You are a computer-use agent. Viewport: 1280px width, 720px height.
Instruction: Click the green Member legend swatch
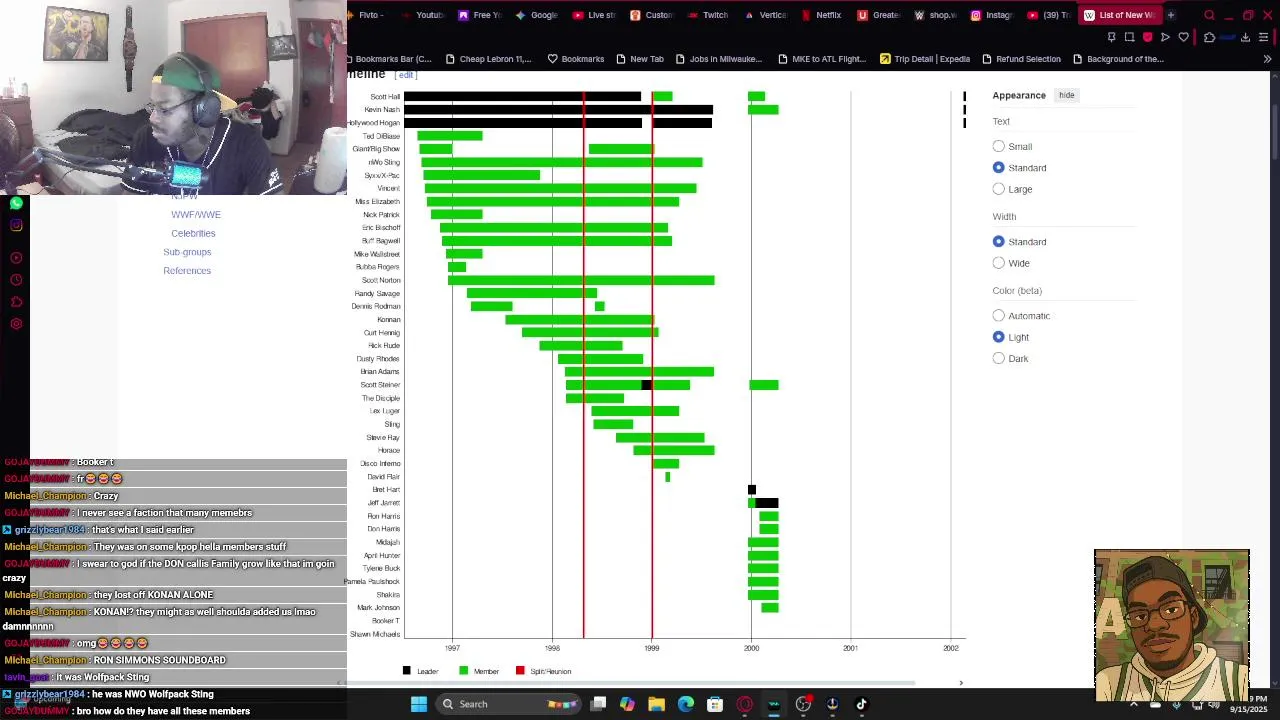pos(463,671)
